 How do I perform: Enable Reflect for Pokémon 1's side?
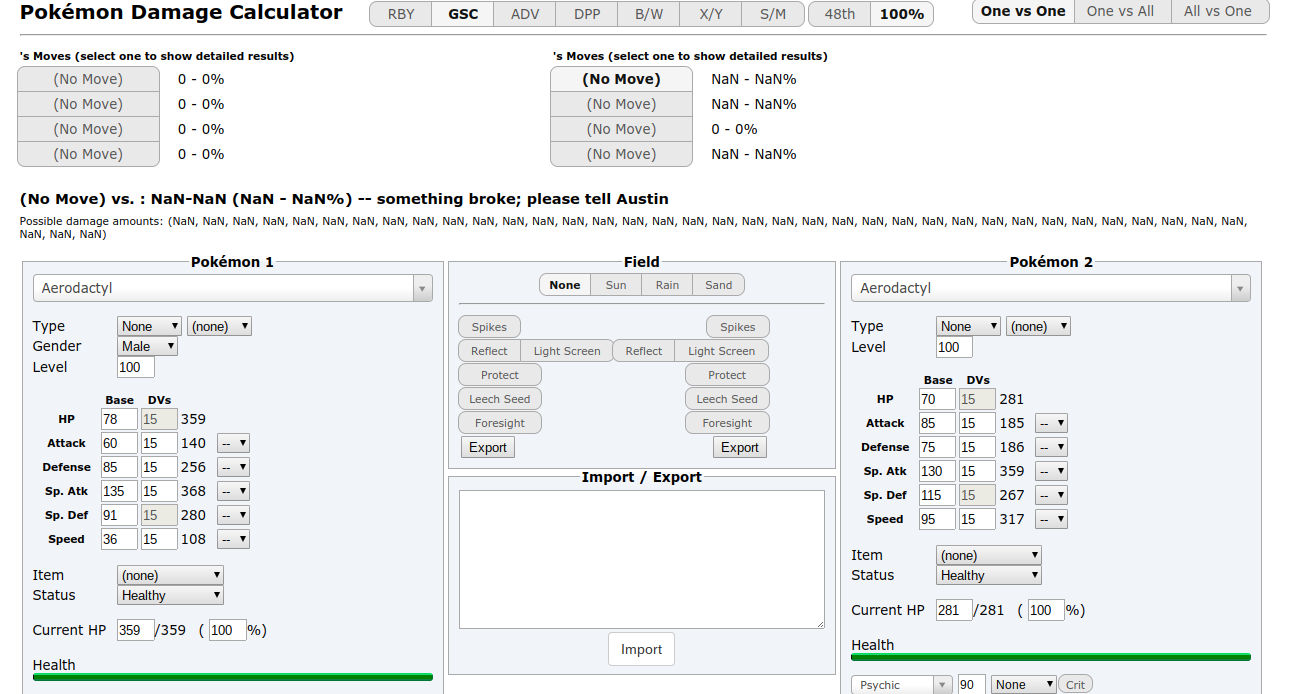[x=489, y=351]
